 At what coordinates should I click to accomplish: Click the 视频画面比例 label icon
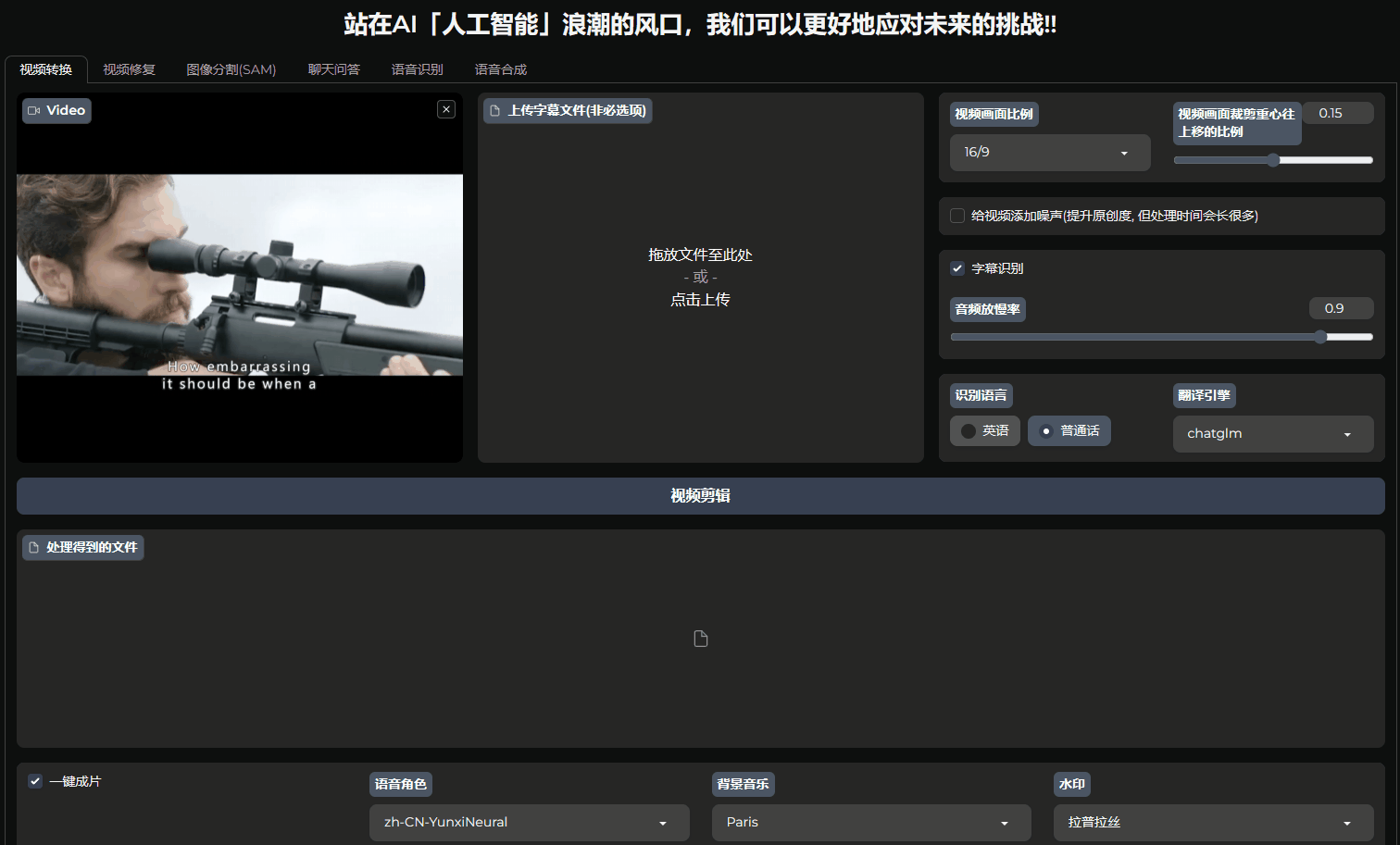994,114
